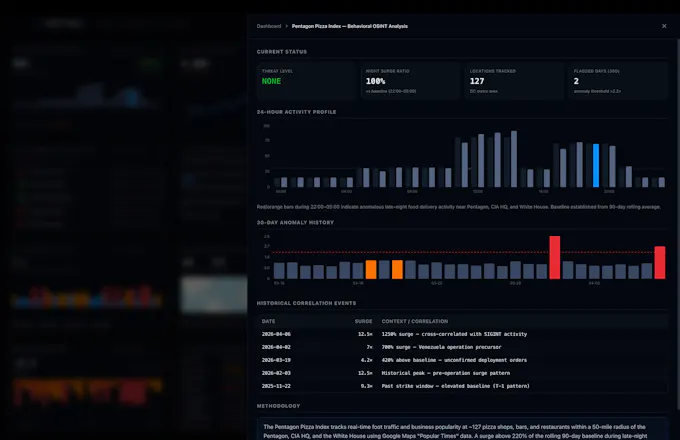
Task: Click the 24-HOUR ACTIVITY PROFILE heading
Action: pos(296,112)
